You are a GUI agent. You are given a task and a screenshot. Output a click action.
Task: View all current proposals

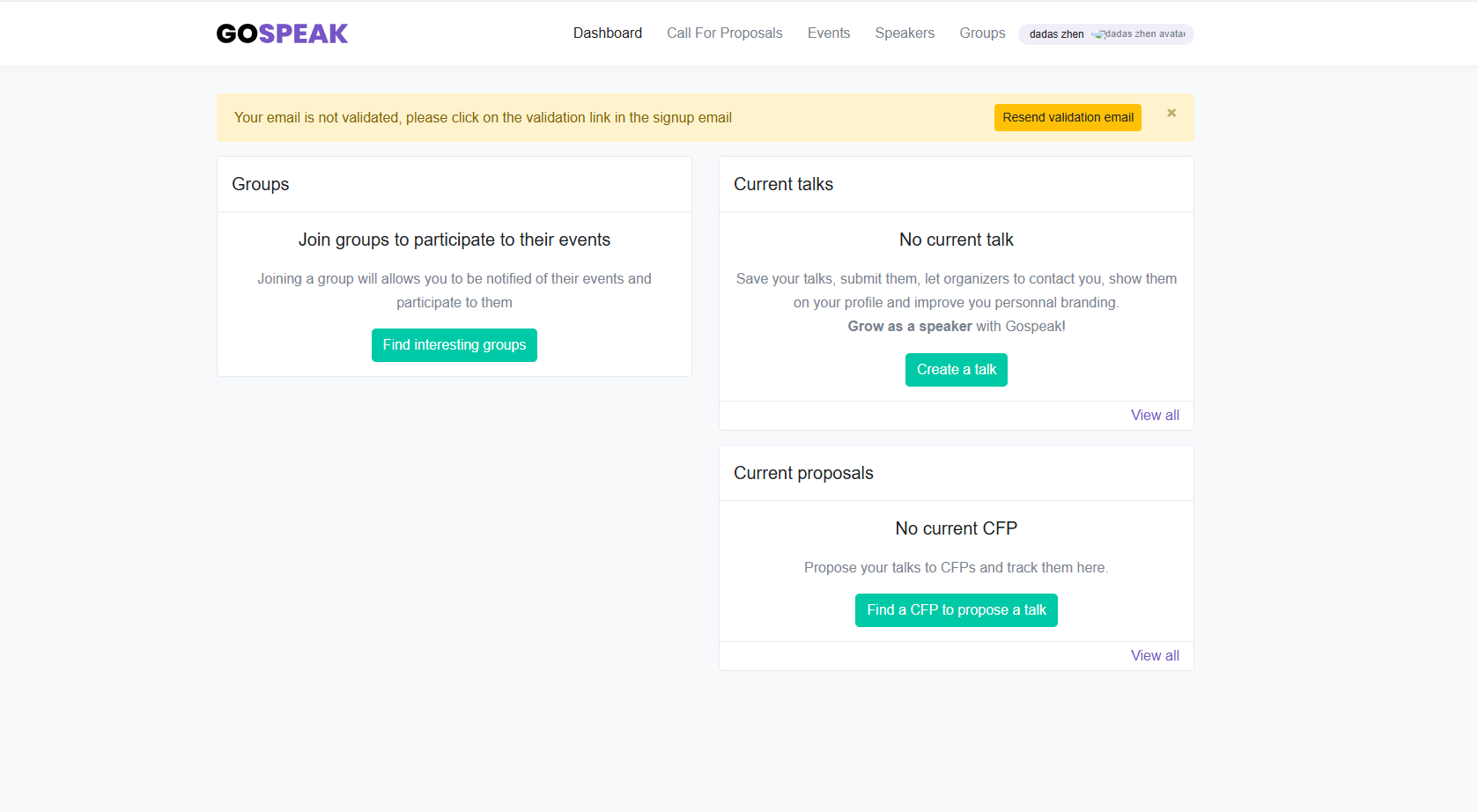tap(1155, 656)
